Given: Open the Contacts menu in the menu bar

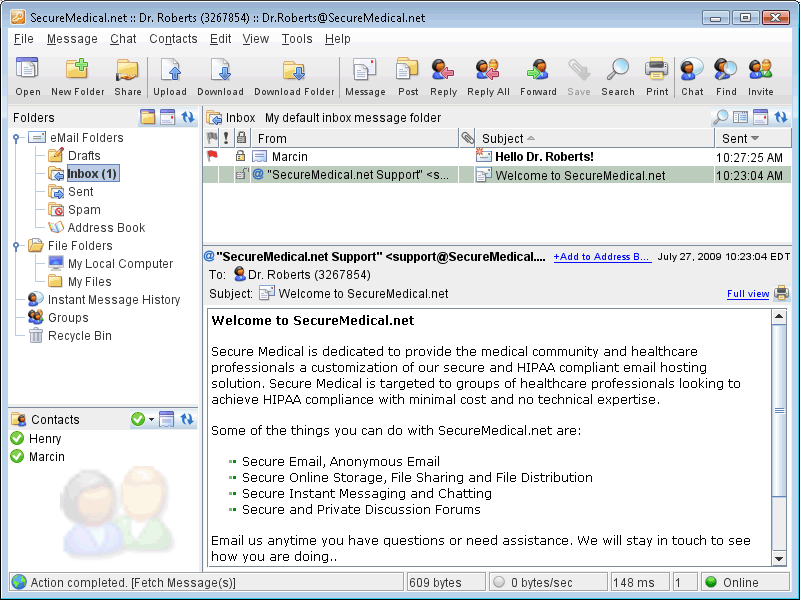Looking at the screenshot, I should 172,39.
